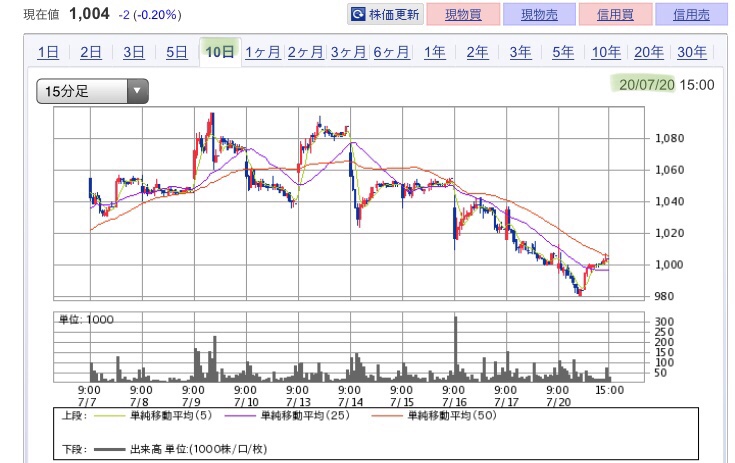
Task: Switch the chart to the 2日 range
Action: tap(90, 52)
